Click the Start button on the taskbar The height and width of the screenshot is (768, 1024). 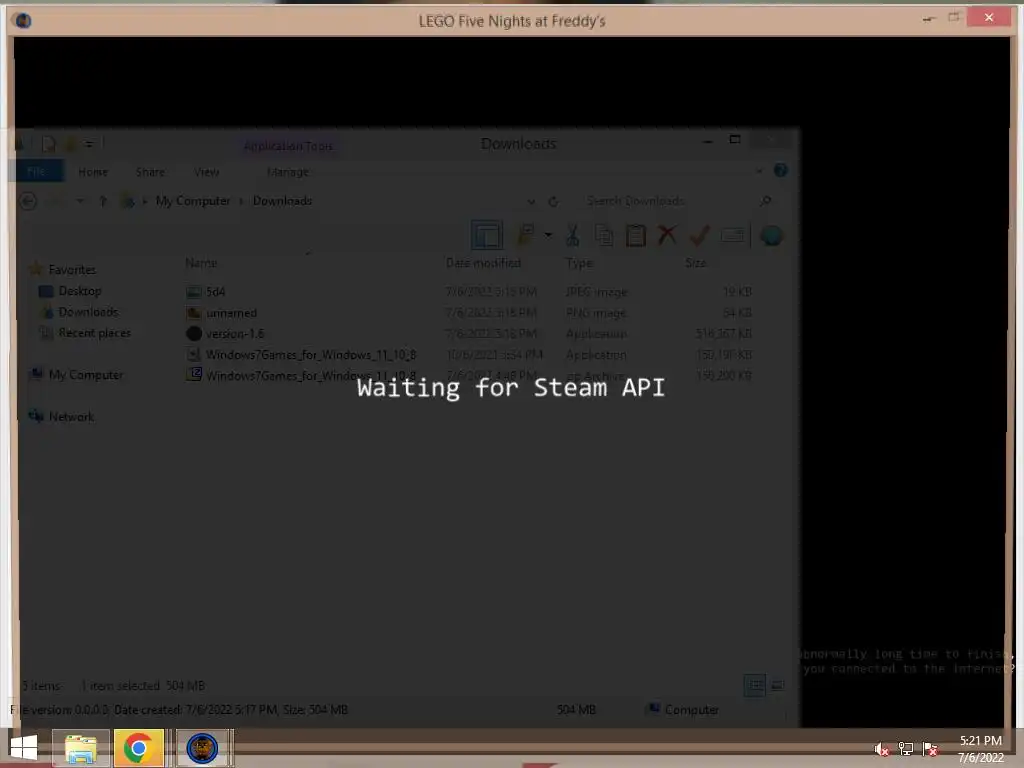pos(24,748)
